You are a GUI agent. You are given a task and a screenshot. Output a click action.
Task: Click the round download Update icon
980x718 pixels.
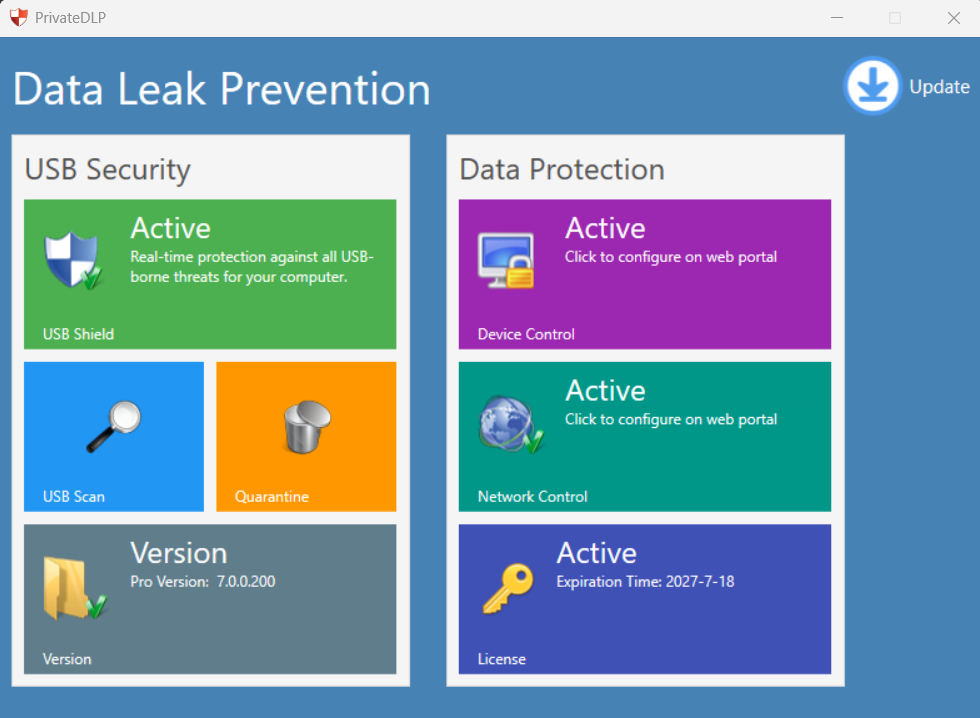tap(872, 86)
